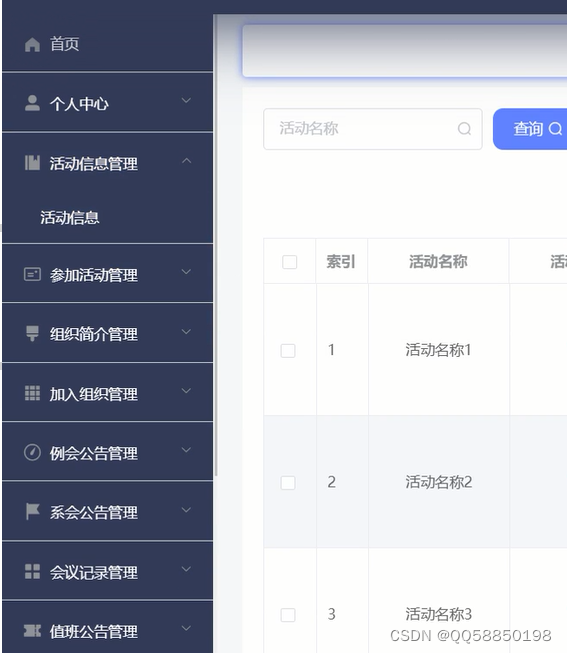567x653 pixels.
Task: Click the icon beside 活动信息管理
Action: coord(32,163)
